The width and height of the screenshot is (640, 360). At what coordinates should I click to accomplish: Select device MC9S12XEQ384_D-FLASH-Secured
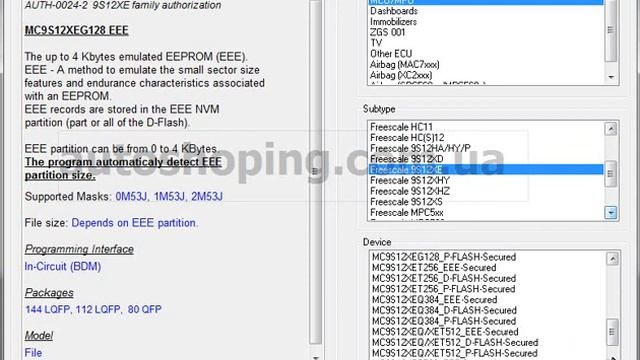[x=487, y=310]
